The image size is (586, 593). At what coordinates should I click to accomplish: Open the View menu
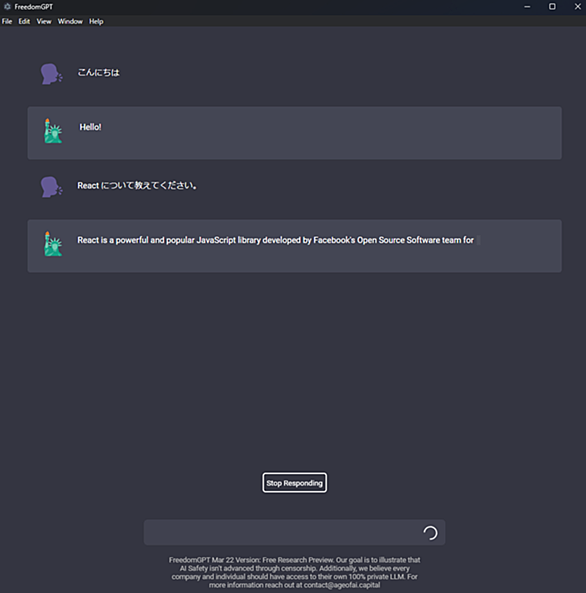click(44, 22)
